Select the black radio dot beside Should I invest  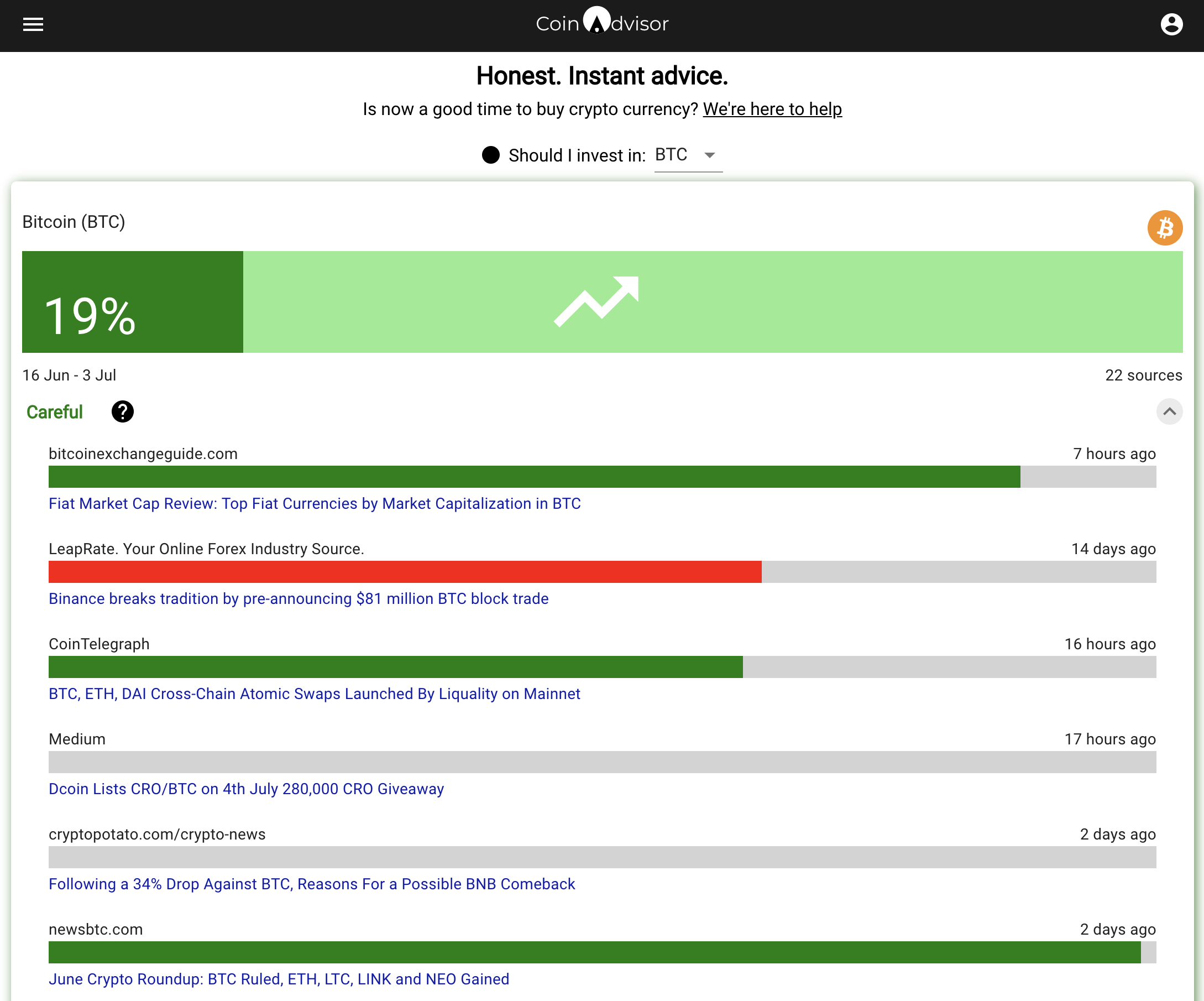pyautogui.click(x=491, y=155)
